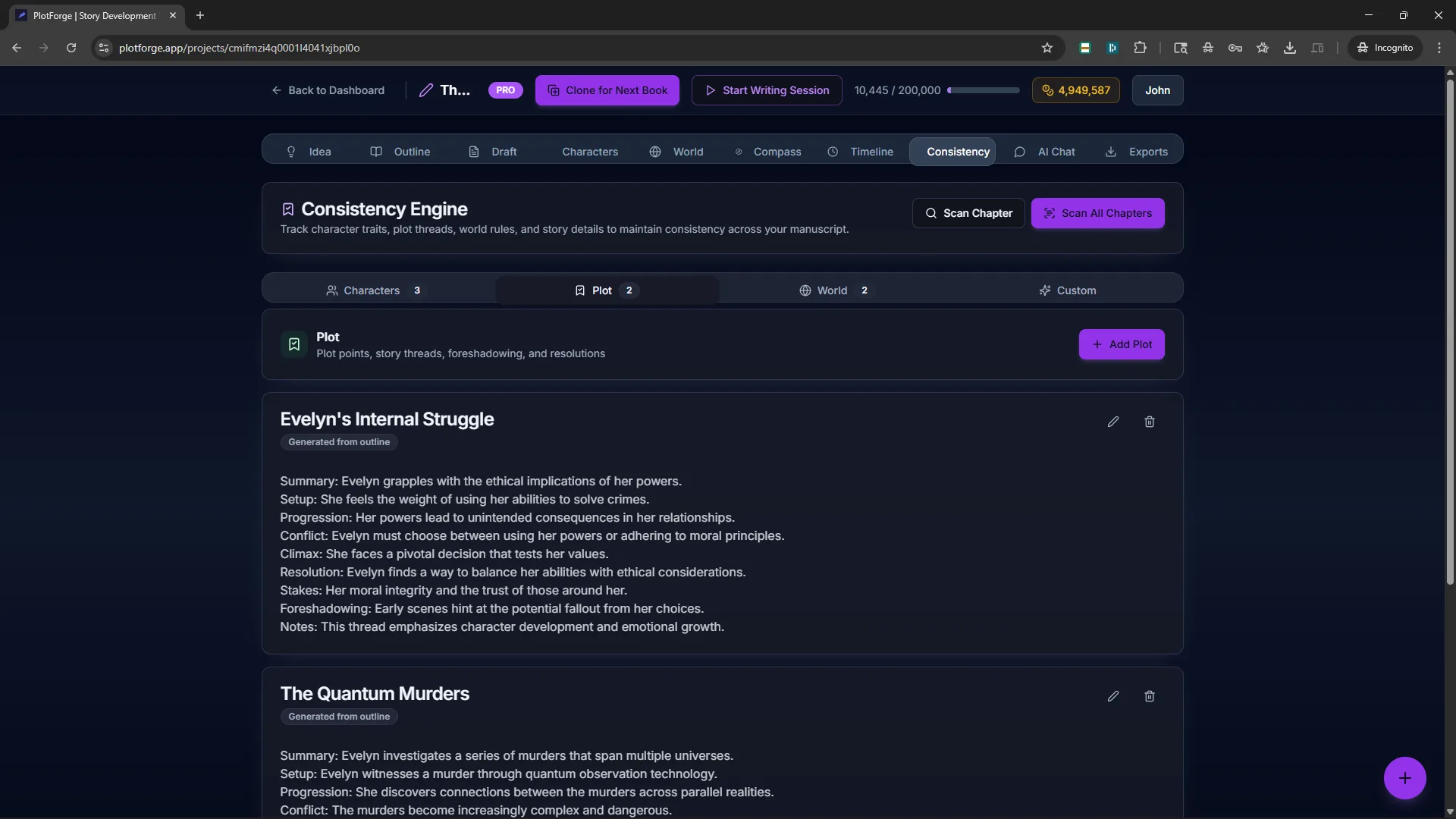Show World consistency entries (2)

836,290
